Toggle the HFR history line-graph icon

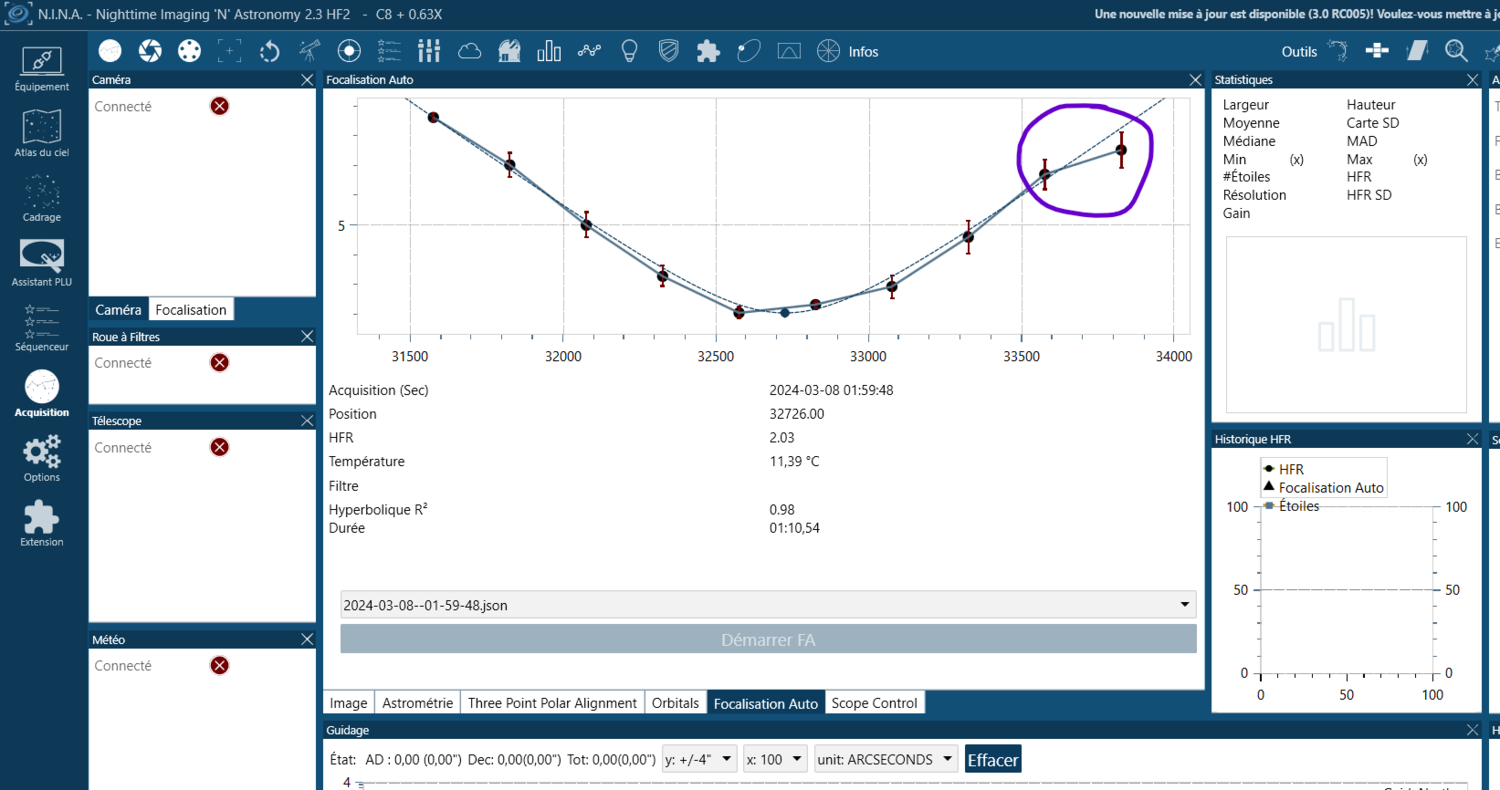point(589,51)
